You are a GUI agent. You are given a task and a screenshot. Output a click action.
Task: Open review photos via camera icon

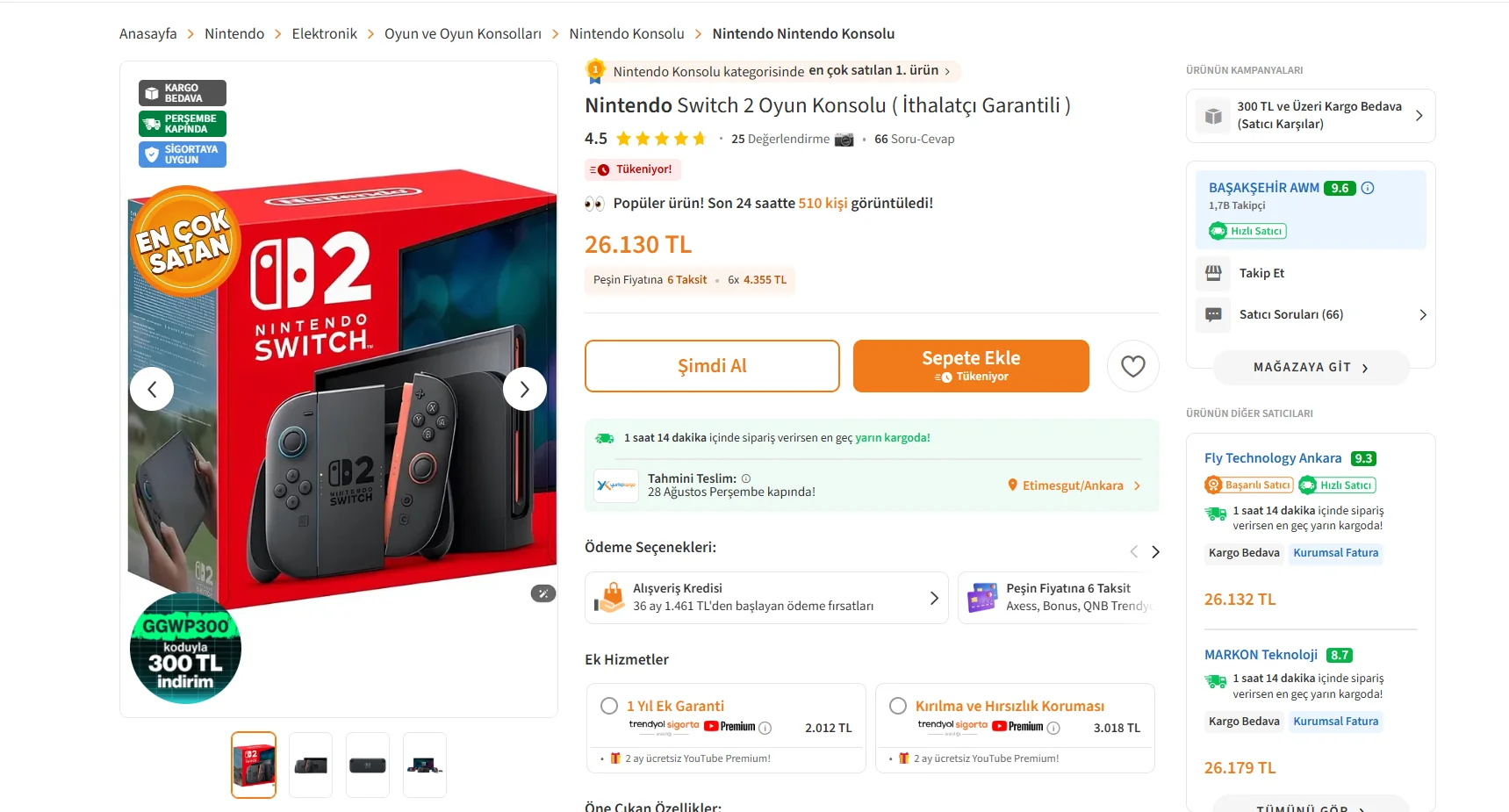pos(844,139)
